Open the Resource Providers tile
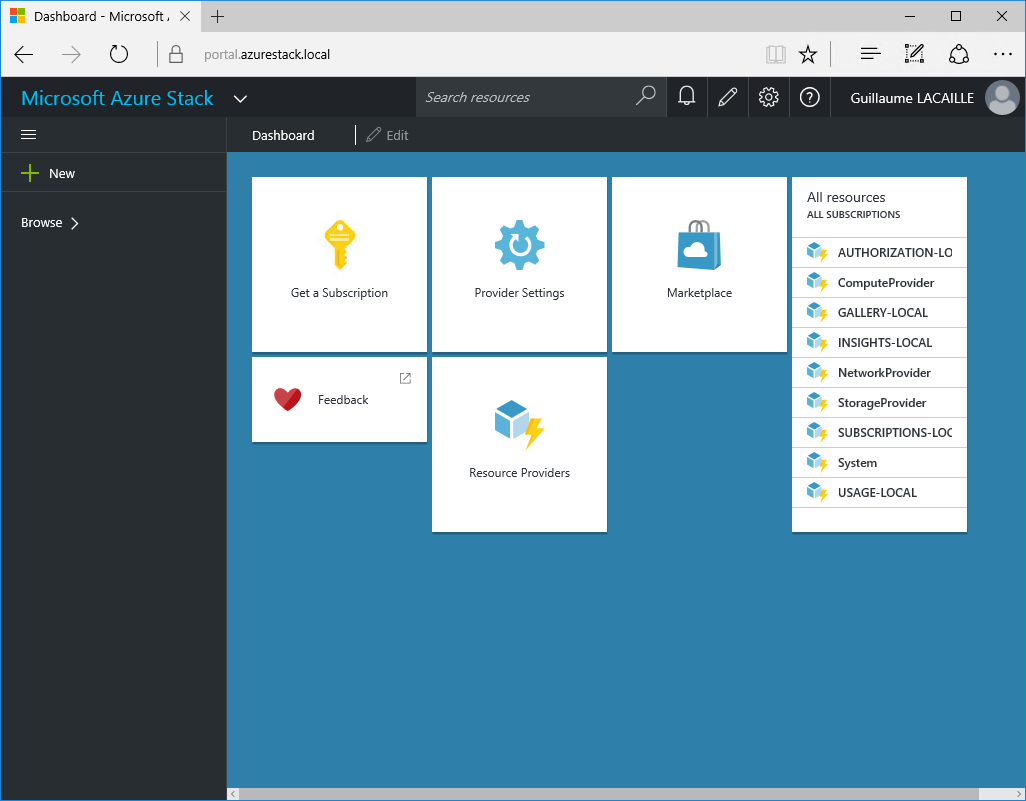Image resolution: width=1026 pixels, height=801 pixels. point(519,444)
